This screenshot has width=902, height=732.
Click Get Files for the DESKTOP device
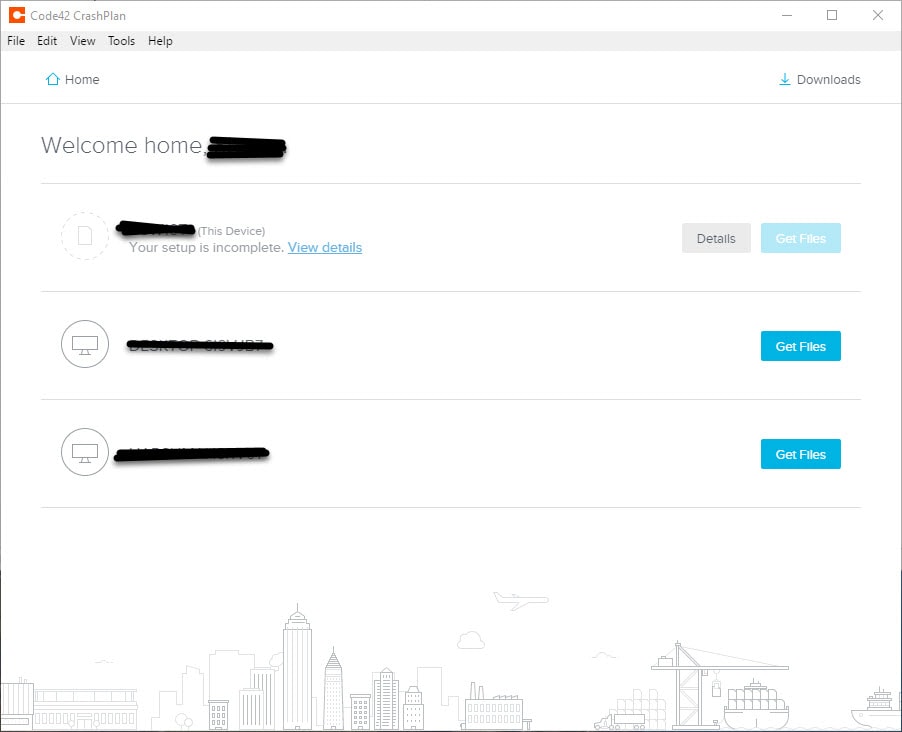[x=801, y=346]
